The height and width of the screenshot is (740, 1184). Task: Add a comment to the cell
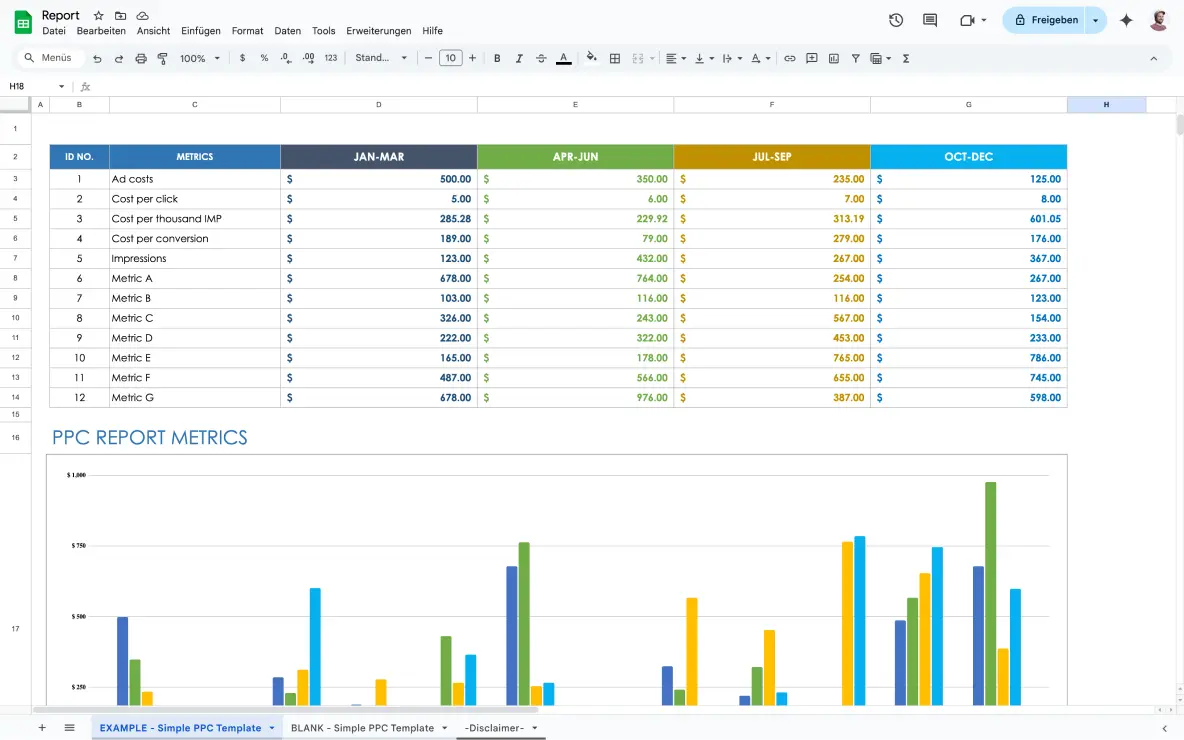coord(812,57)
